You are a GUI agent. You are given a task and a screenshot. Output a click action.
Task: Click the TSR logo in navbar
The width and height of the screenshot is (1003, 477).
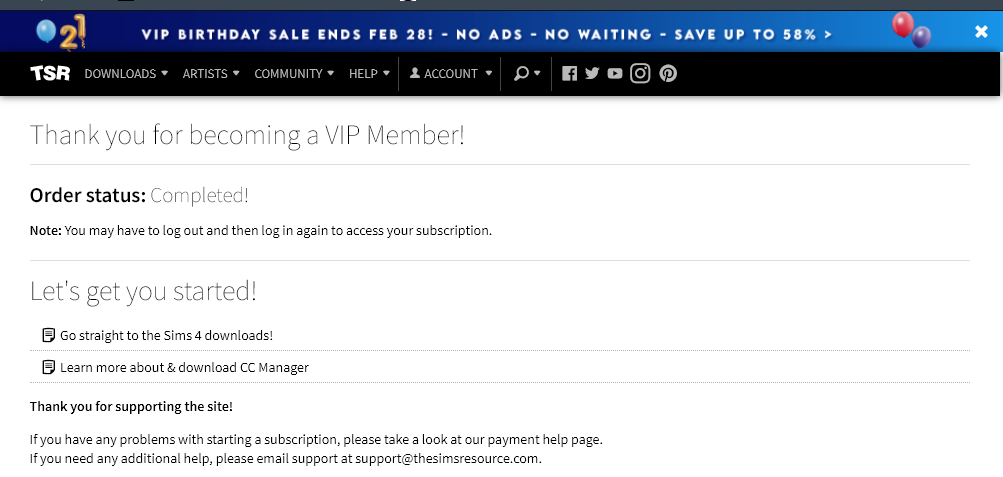tap(50, 73)
